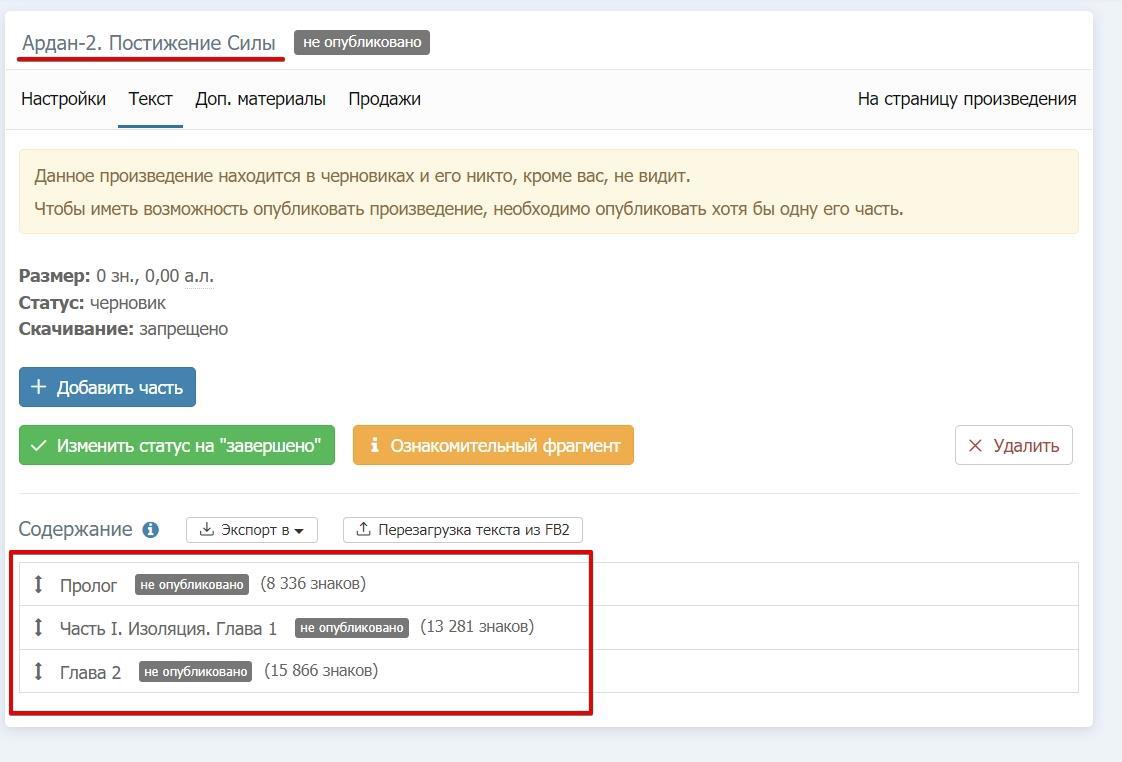This screenshot has width=1122, height=762.
Task: Go to the Продажи tab
Action: click(x=384, y=99)
